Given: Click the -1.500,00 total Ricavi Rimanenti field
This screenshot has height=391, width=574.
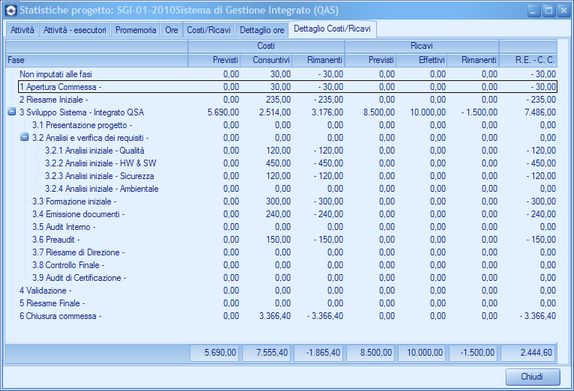Looking at the screenshot, I should [x=473, y=353].
